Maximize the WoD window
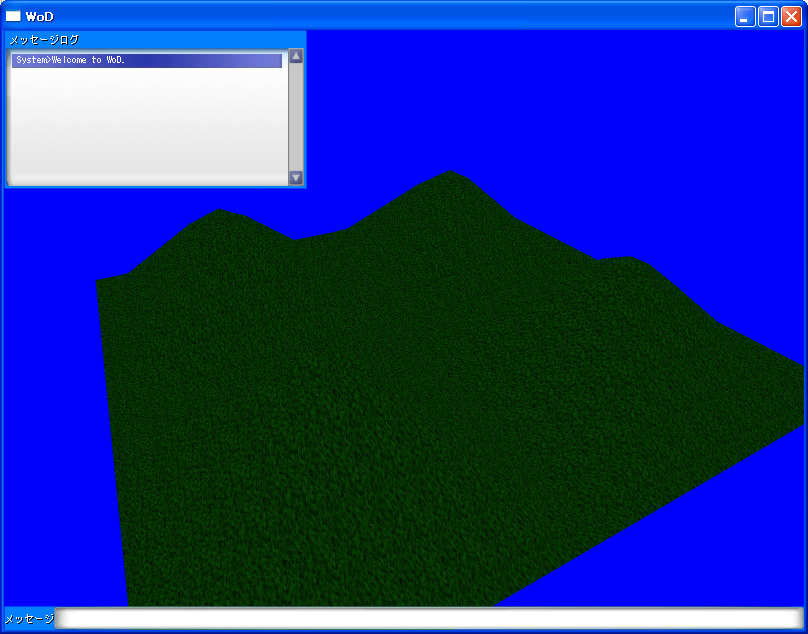808x634 pixels. tap(768, 16)
